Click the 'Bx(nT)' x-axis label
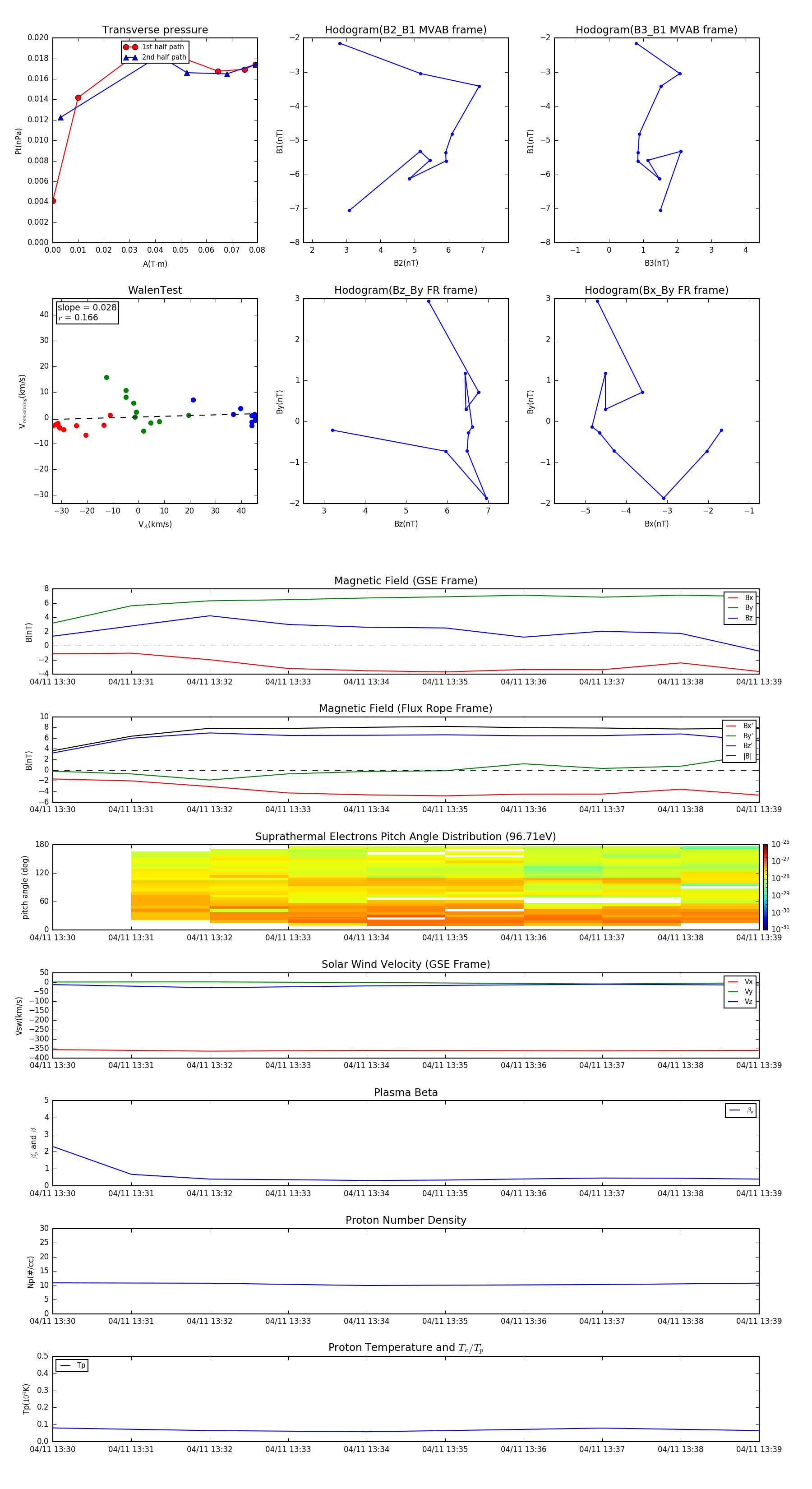This screenshot has width=812, height=1489. click(x=656, y=524)
